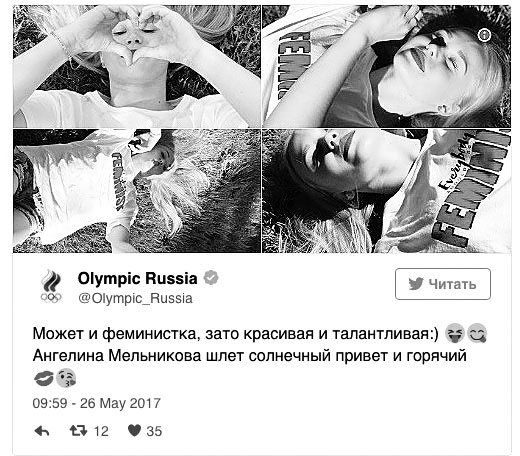This screenshot has height=456, width=520.
Task: Open the bottom-left photo of girl lying on grass
Action: [137, 191]
